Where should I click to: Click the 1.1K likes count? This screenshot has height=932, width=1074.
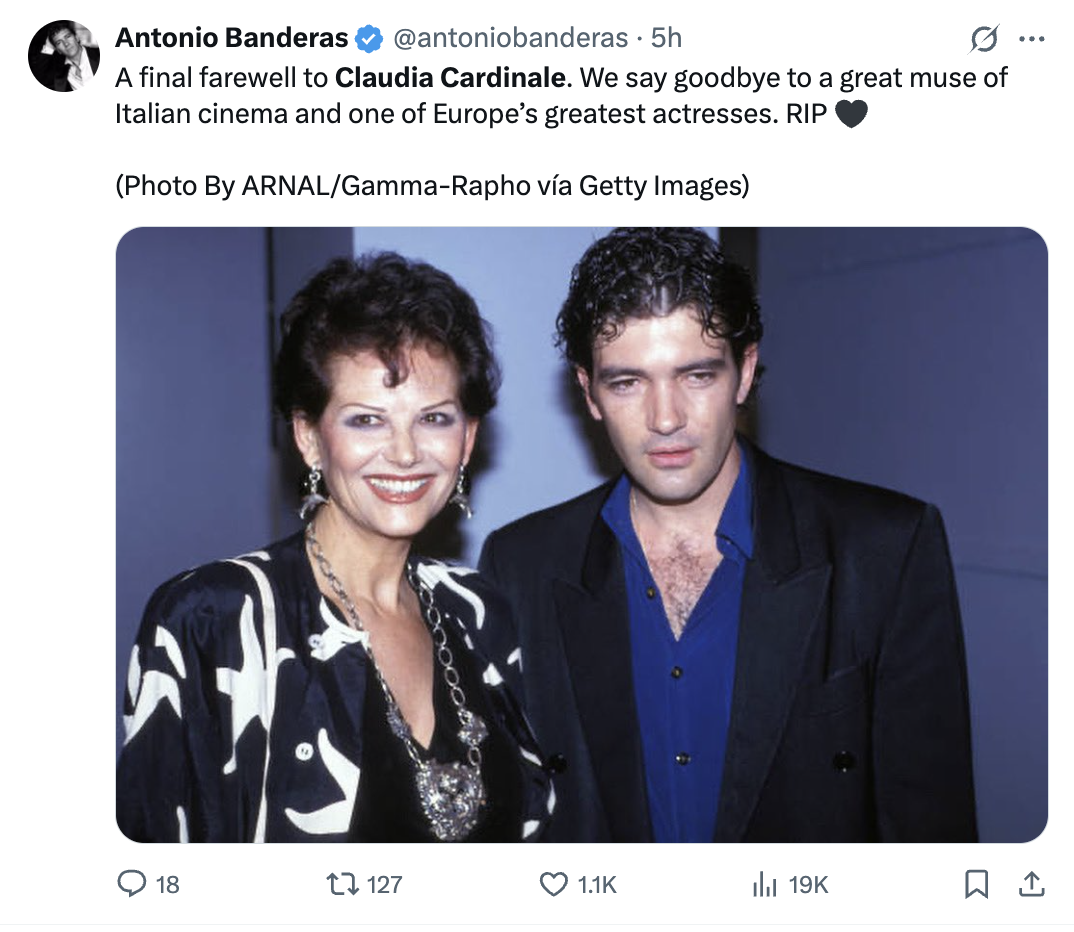coord(598,885)
